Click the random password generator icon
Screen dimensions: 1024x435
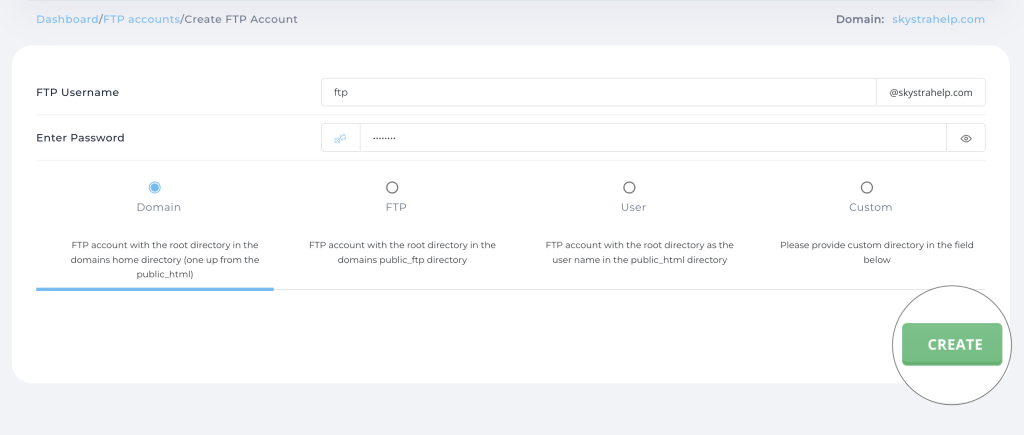click(x=340, y=138)
